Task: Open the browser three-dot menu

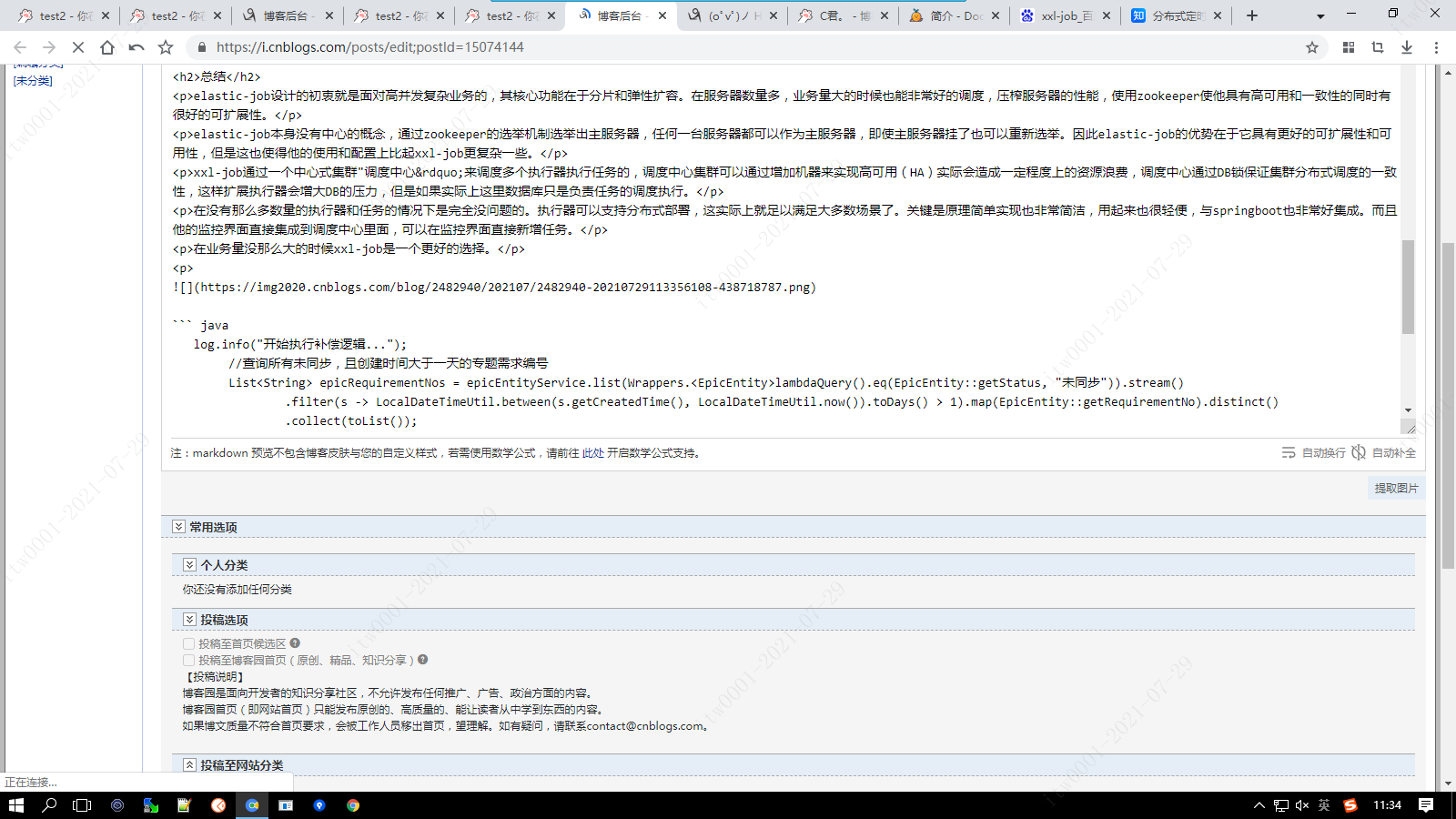Action: [1437, 47]
